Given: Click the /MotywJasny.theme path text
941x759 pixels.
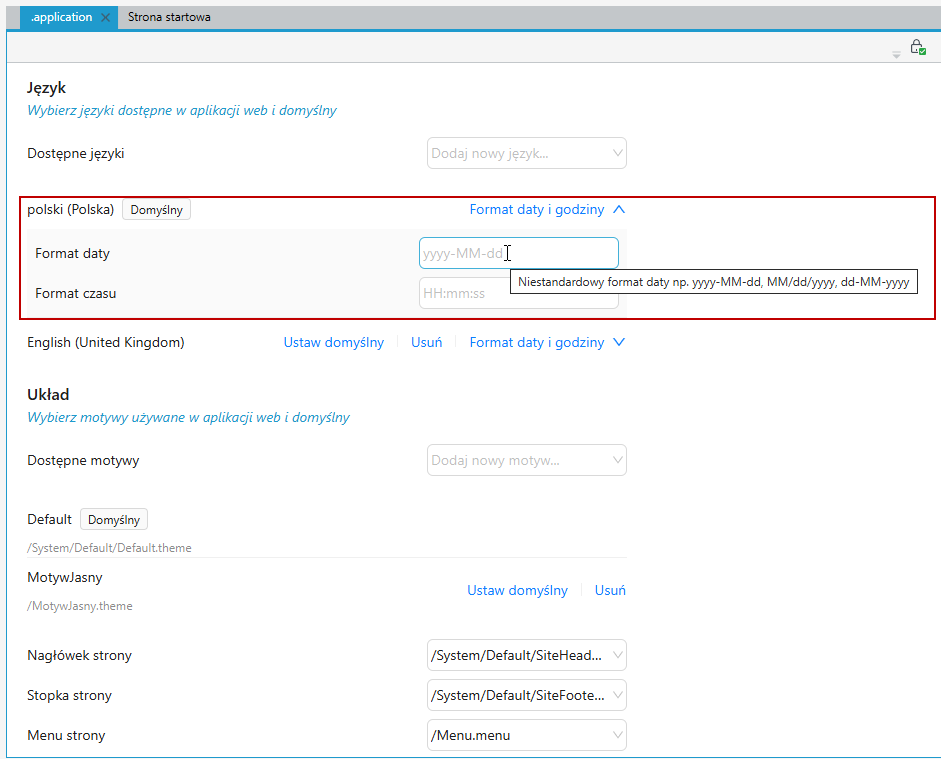Looking at the screenshot, I should 80,606.
